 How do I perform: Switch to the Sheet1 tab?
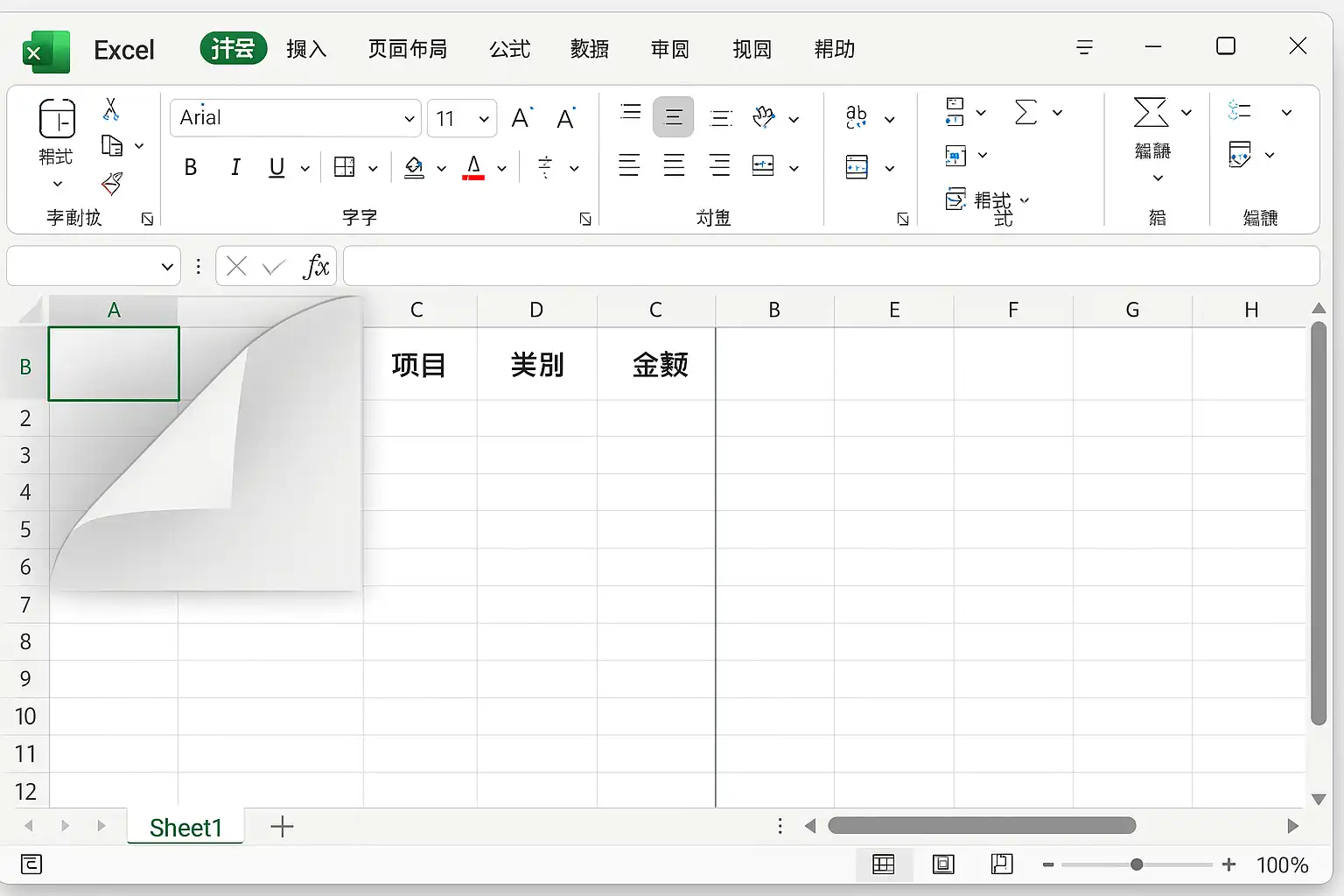coord(185,828)
